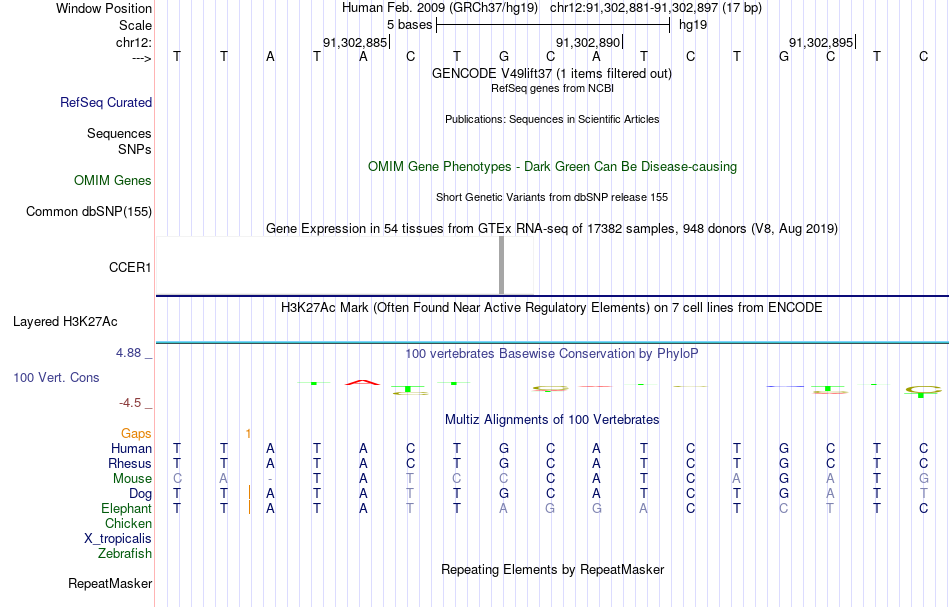Screen dimensions: 950x607
Task: Select the Zebrafish alignment row label
Action: click(x=124, y=553)
